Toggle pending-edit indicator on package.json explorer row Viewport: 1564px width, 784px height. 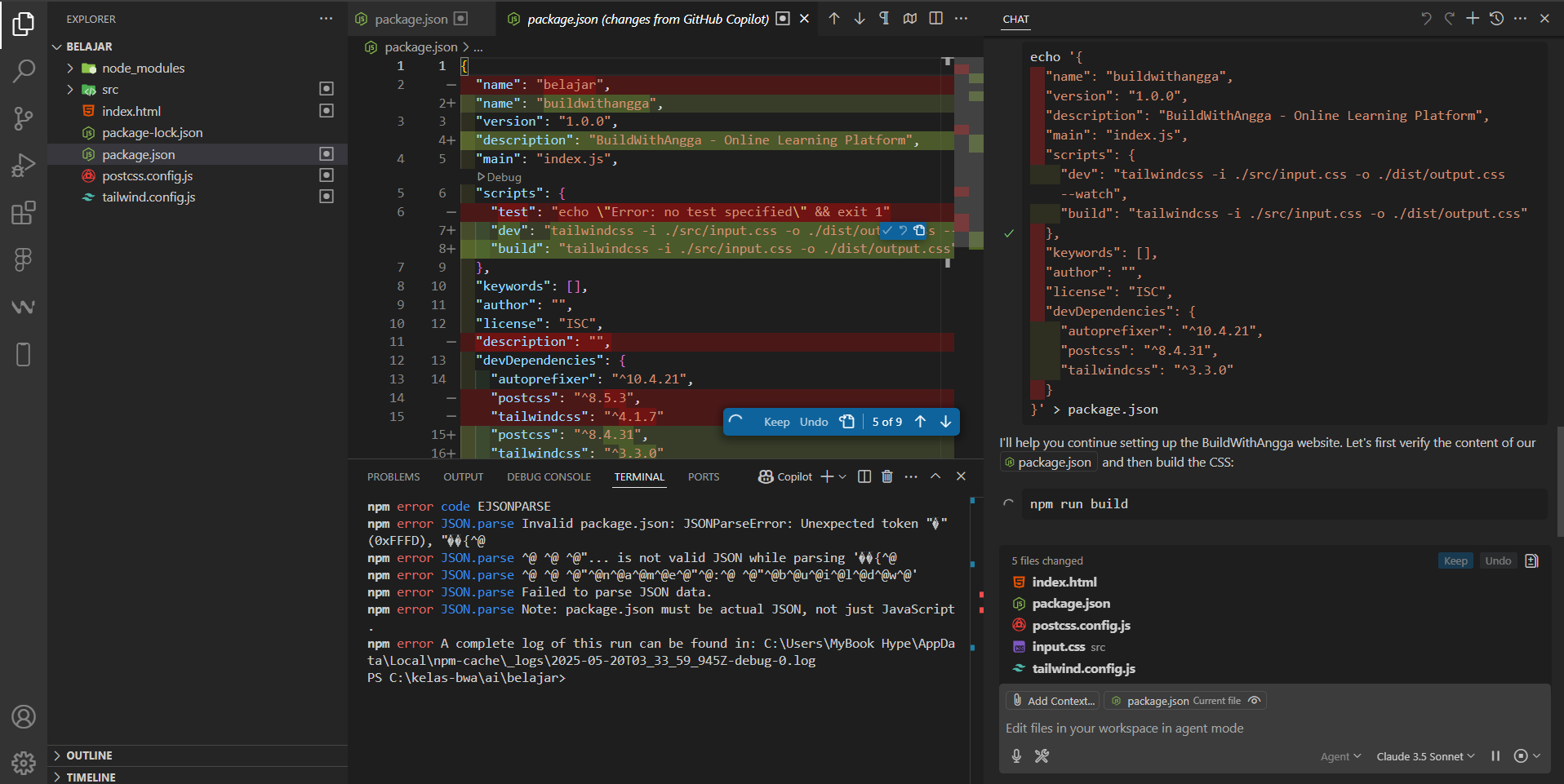point(327,154)
